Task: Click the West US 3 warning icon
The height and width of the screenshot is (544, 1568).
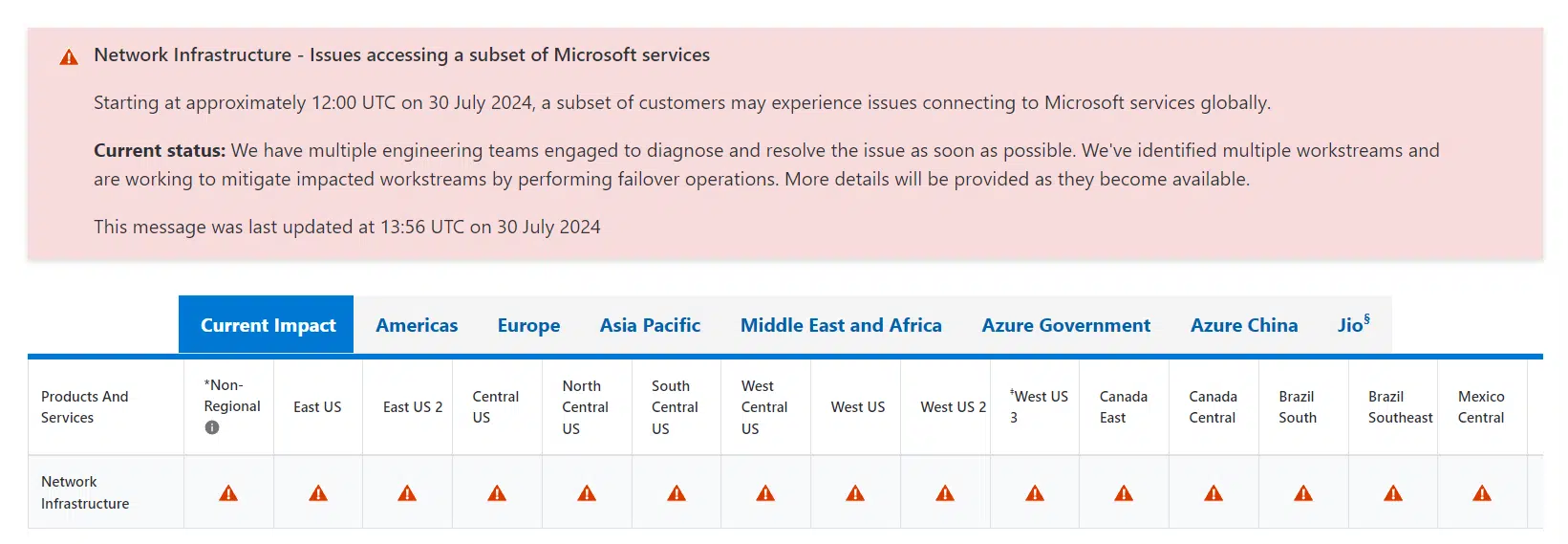Action: 1035,493
